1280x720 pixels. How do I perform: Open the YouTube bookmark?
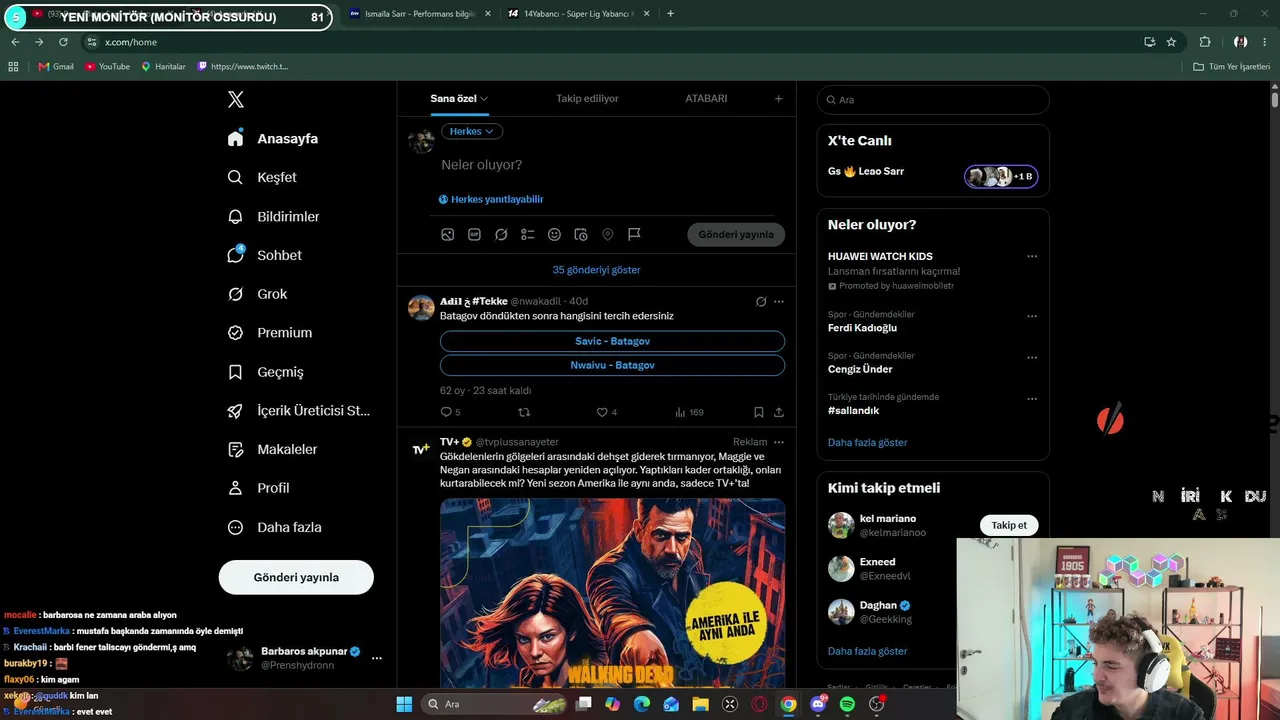click(x=107, y=66)
